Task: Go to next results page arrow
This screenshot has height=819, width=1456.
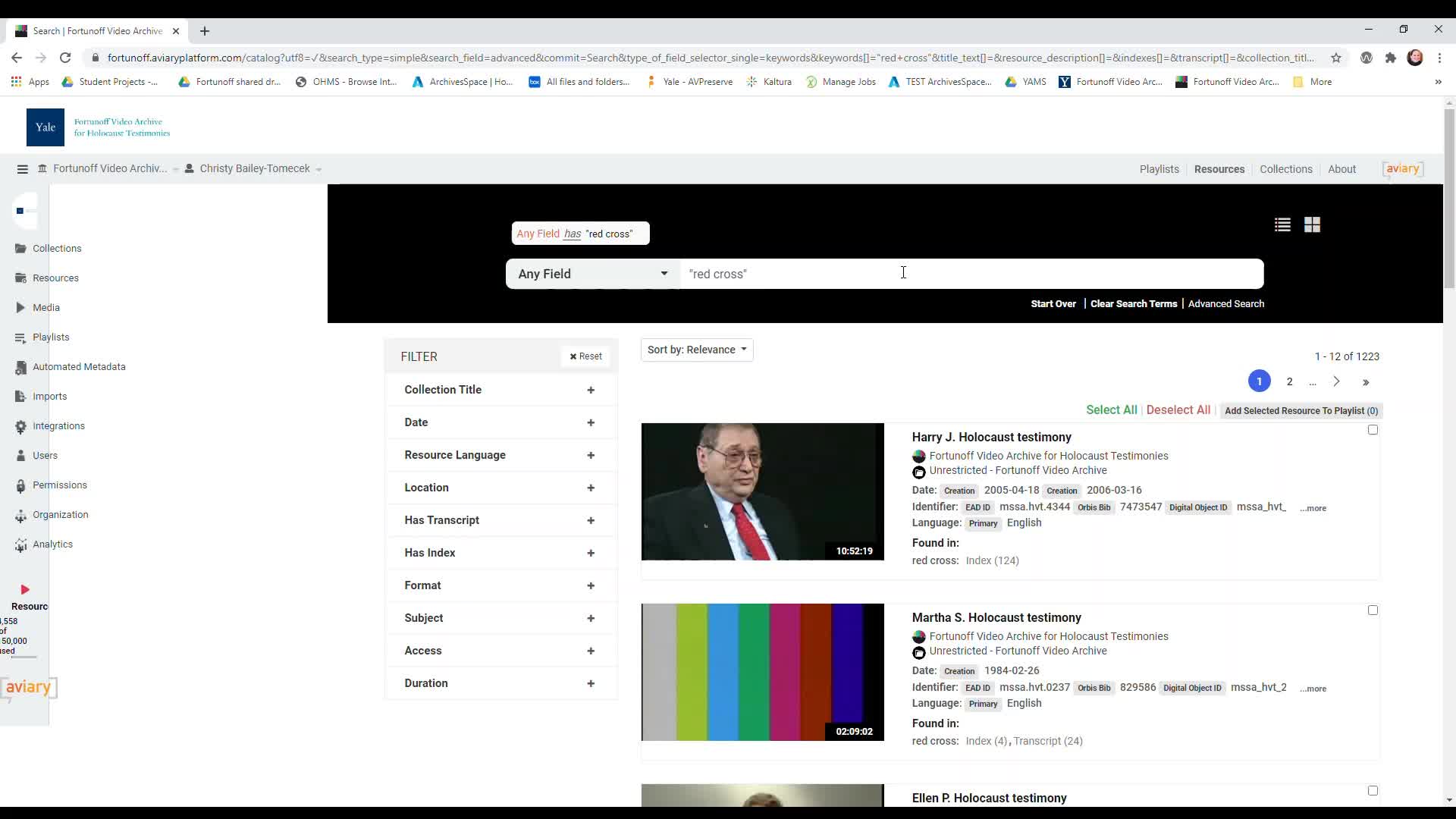Action: click(x=1336, y=381)
